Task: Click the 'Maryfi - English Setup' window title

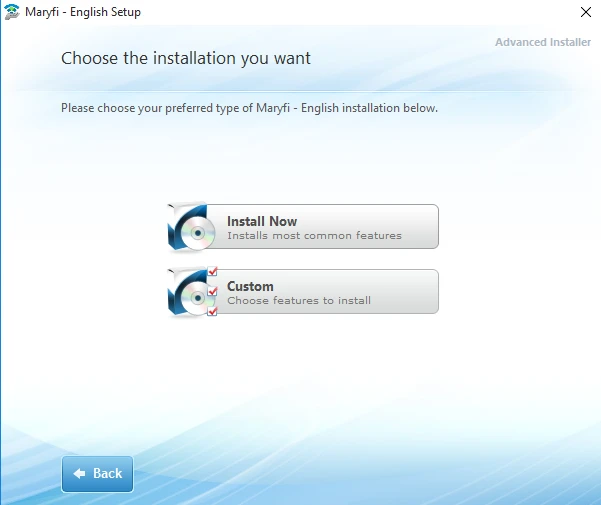Action: 83,12
